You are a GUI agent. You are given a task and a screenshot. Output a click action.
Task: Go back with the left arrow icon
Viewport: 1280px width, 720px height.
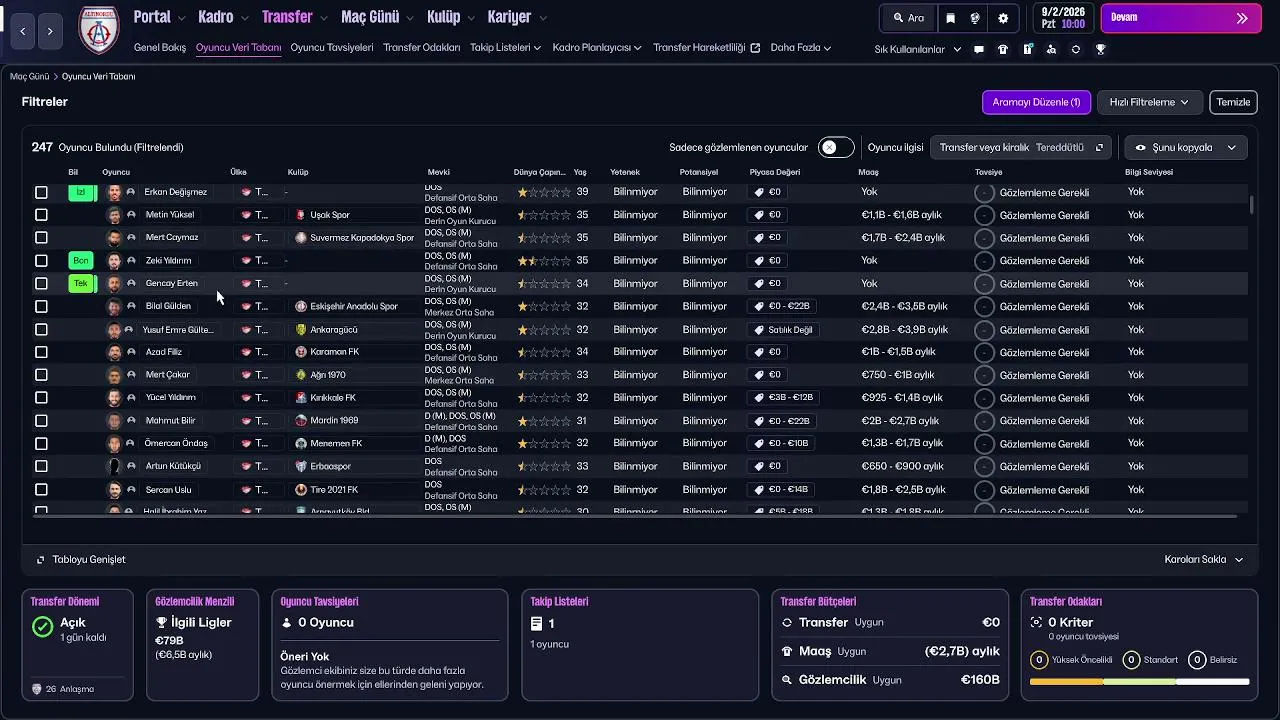coord(23,32)
